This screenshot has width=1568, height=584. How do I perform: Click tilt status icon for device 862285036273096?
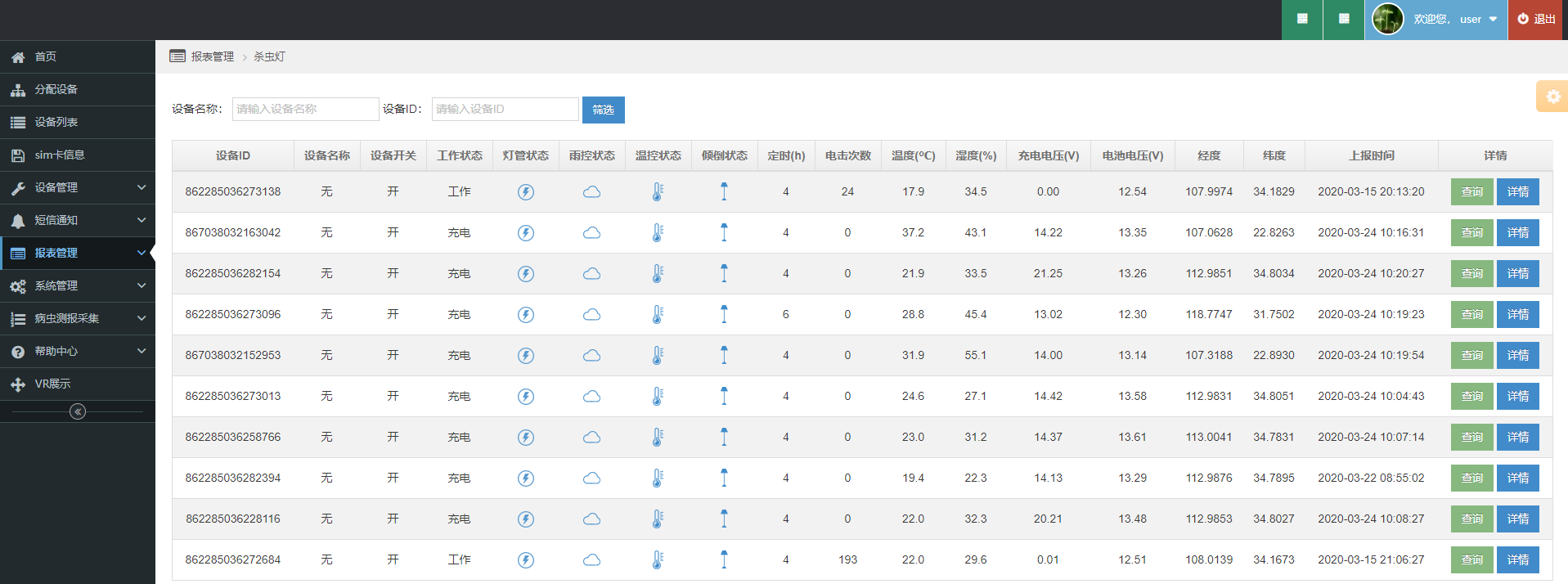pos(724,314)
